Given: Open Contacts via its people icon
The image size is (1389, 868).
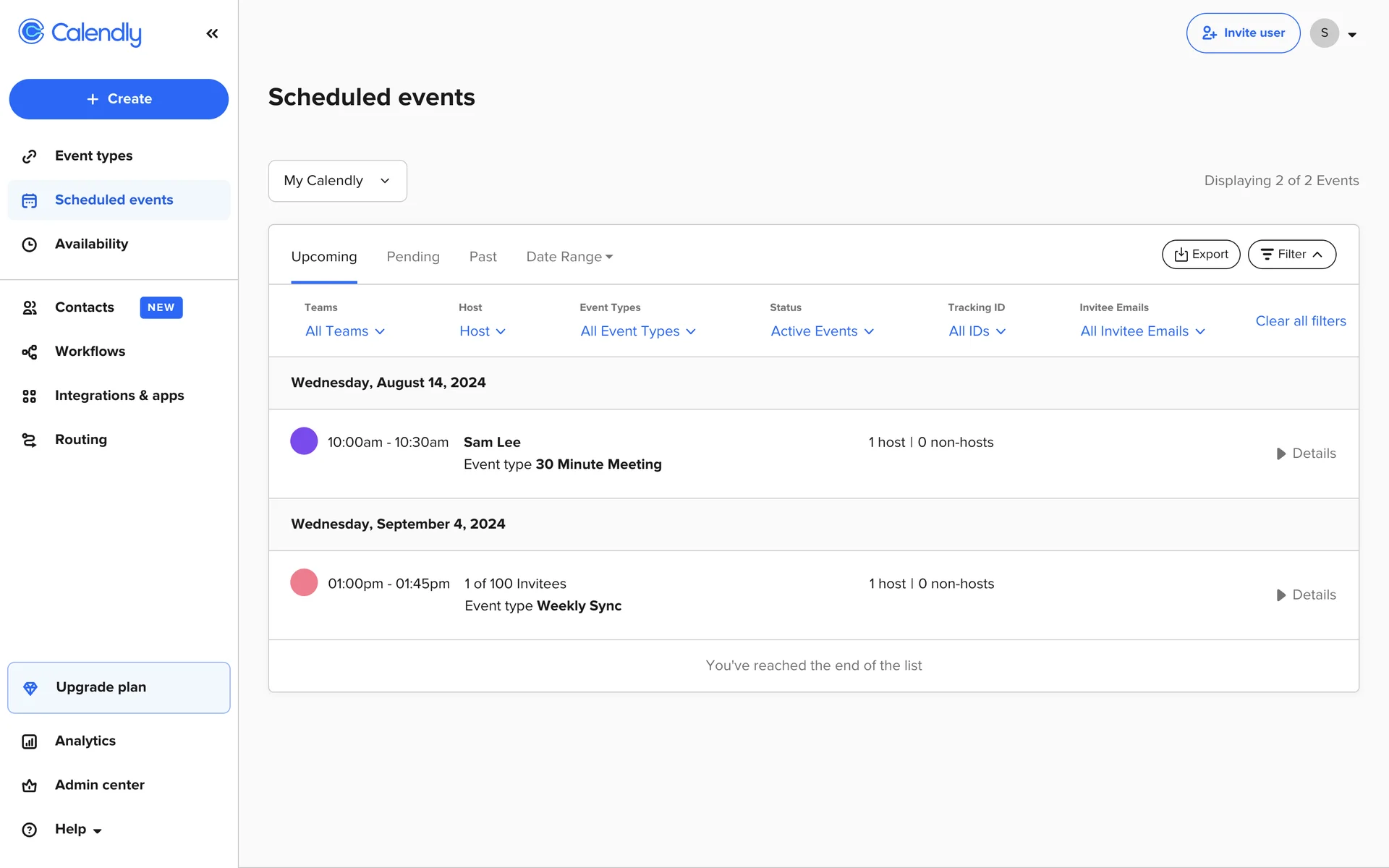Looking at the screenshot, I should tap(30, 307).
